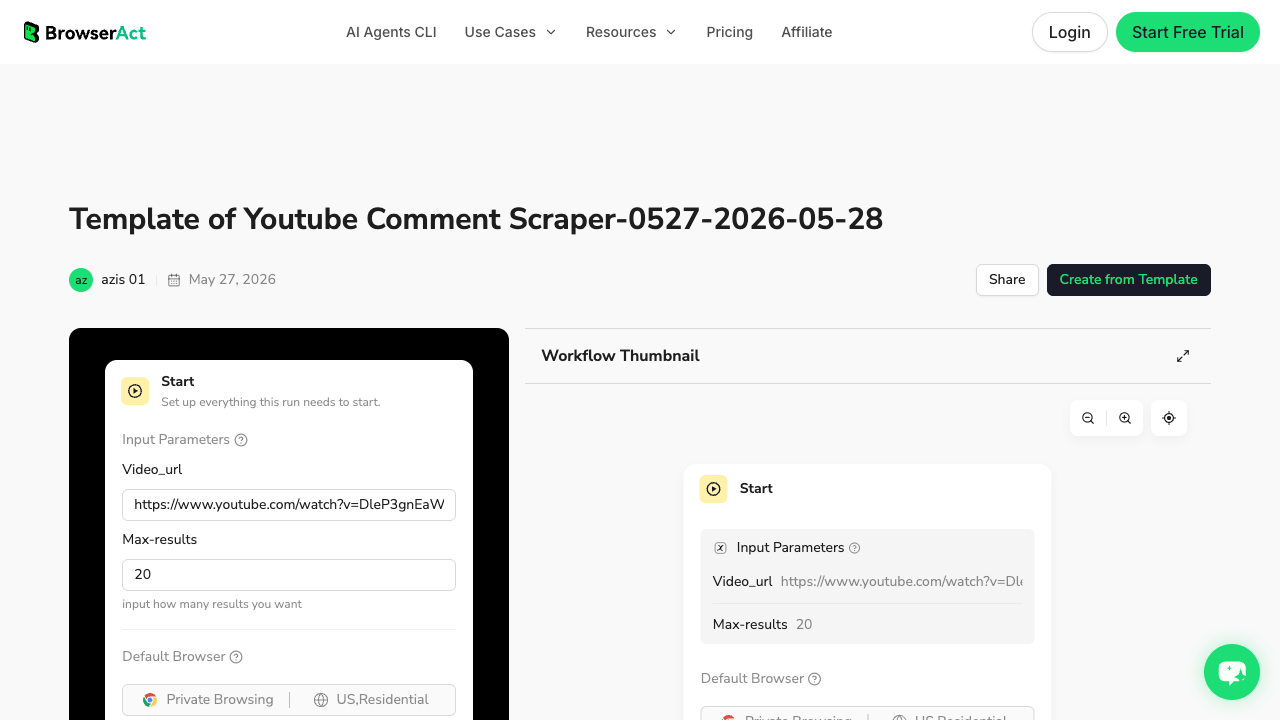Select US,Residential proxy option
1280x720 pixels.
click(x=371, y=700)
